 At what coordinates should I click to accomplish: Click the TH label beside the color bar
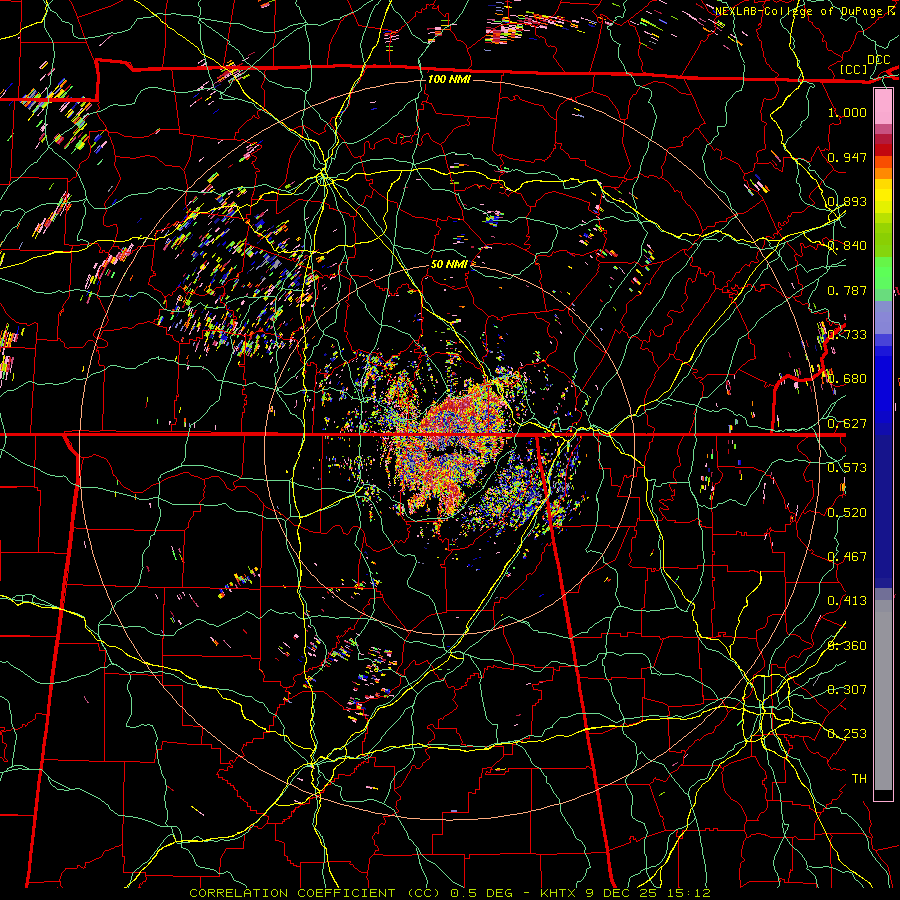(859, 779)
